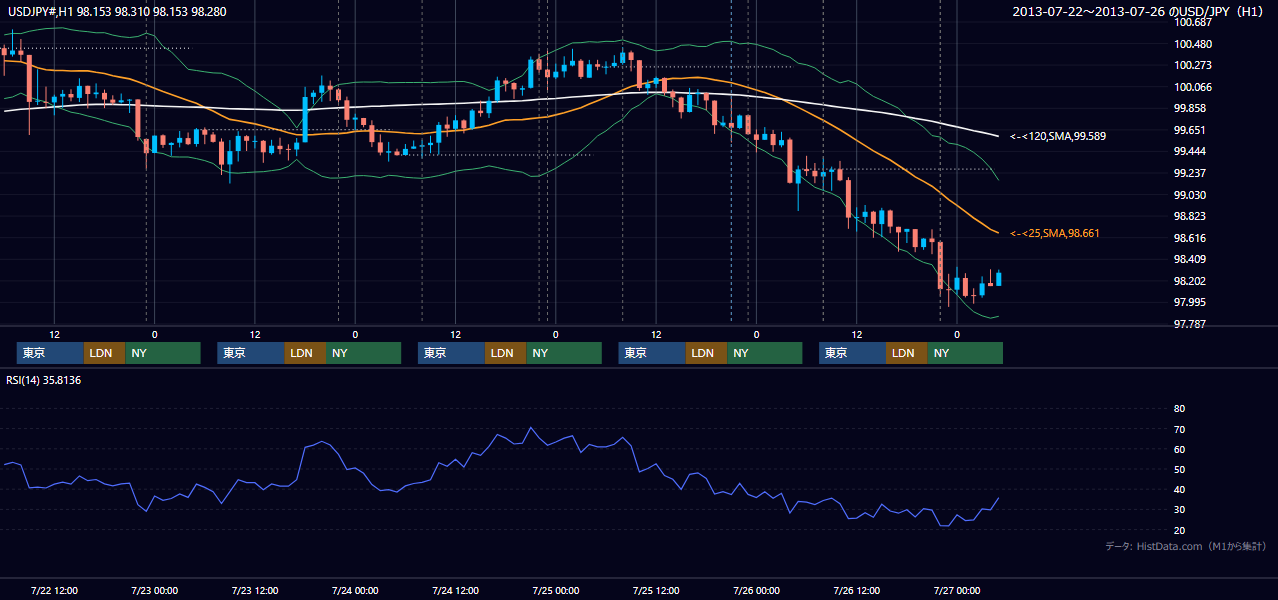Click the RSI(14) 35.8136 indicator label
The height and width of the screenshot is (600, 1278).
point(44,380)
